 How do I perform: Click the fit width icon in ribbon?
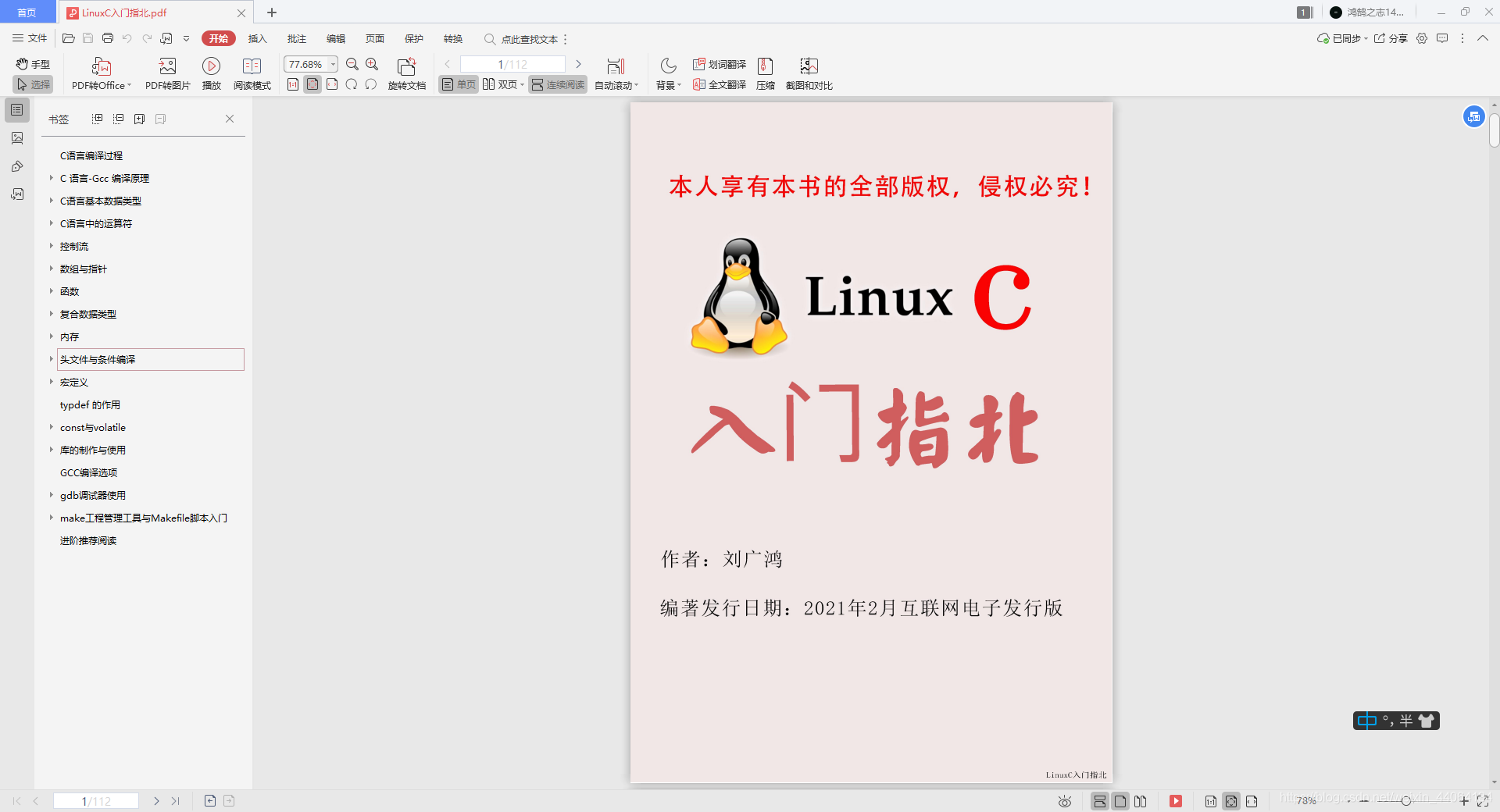(x=332, y=84)
